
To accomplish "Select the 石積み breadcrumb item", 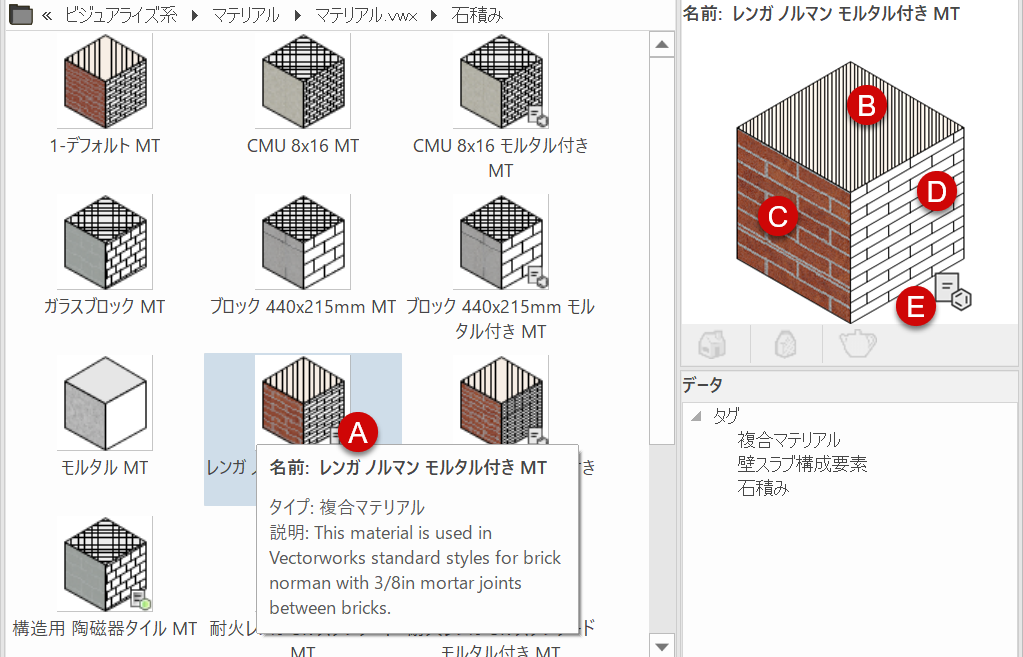I will 477,15.
